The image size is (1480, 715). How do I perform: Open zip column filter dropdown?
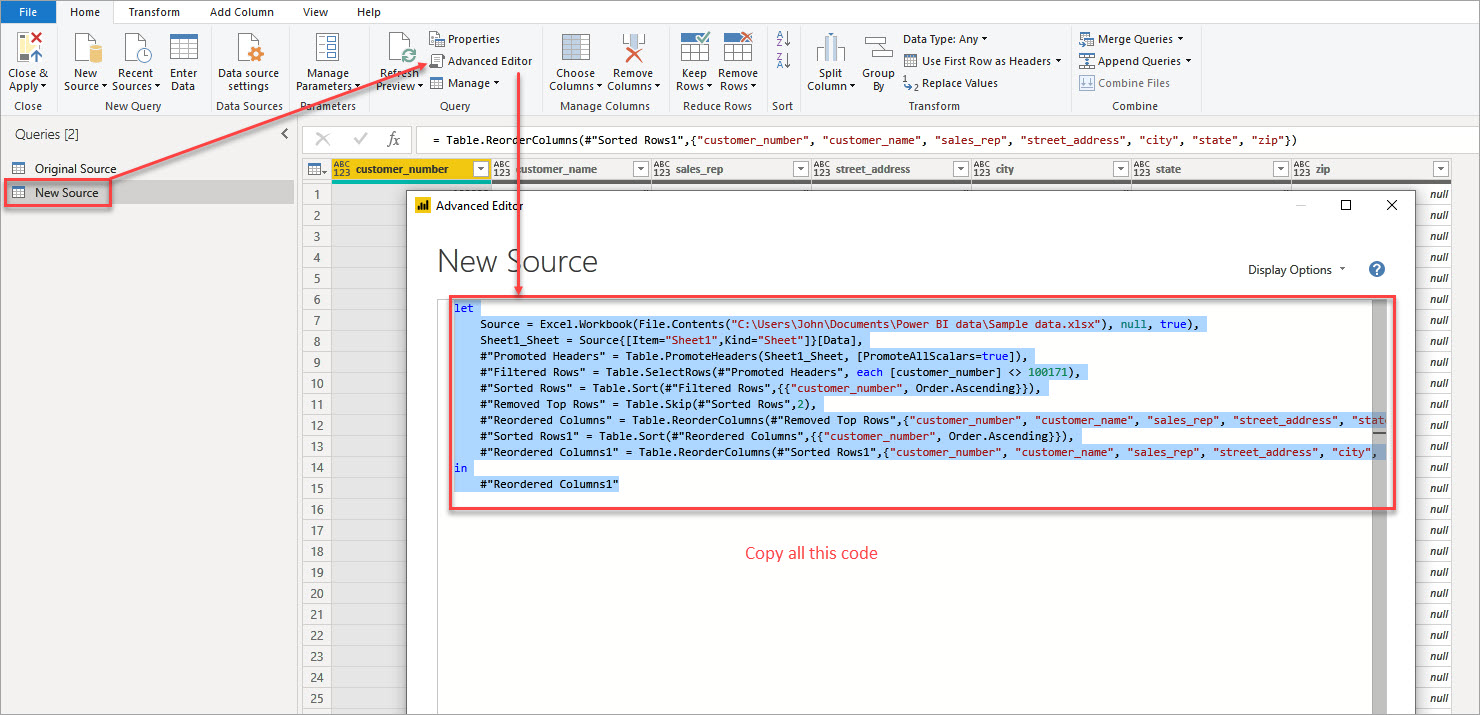tap(1440, 169)
